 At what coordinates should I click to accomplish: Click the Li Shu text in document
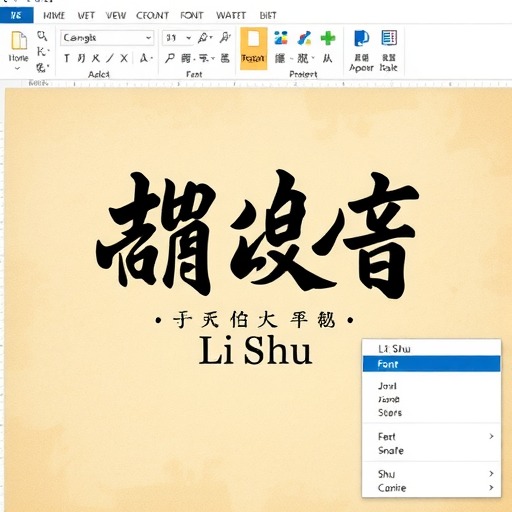[x=255, y=350]
